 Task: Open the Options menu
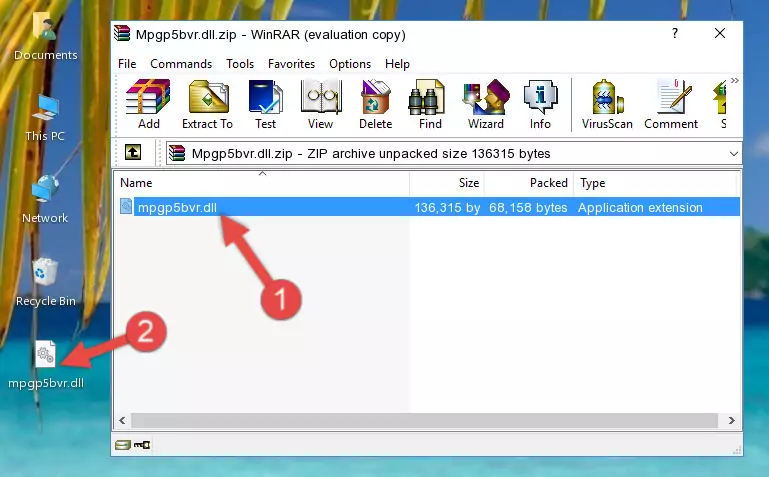tap(350, 64)
